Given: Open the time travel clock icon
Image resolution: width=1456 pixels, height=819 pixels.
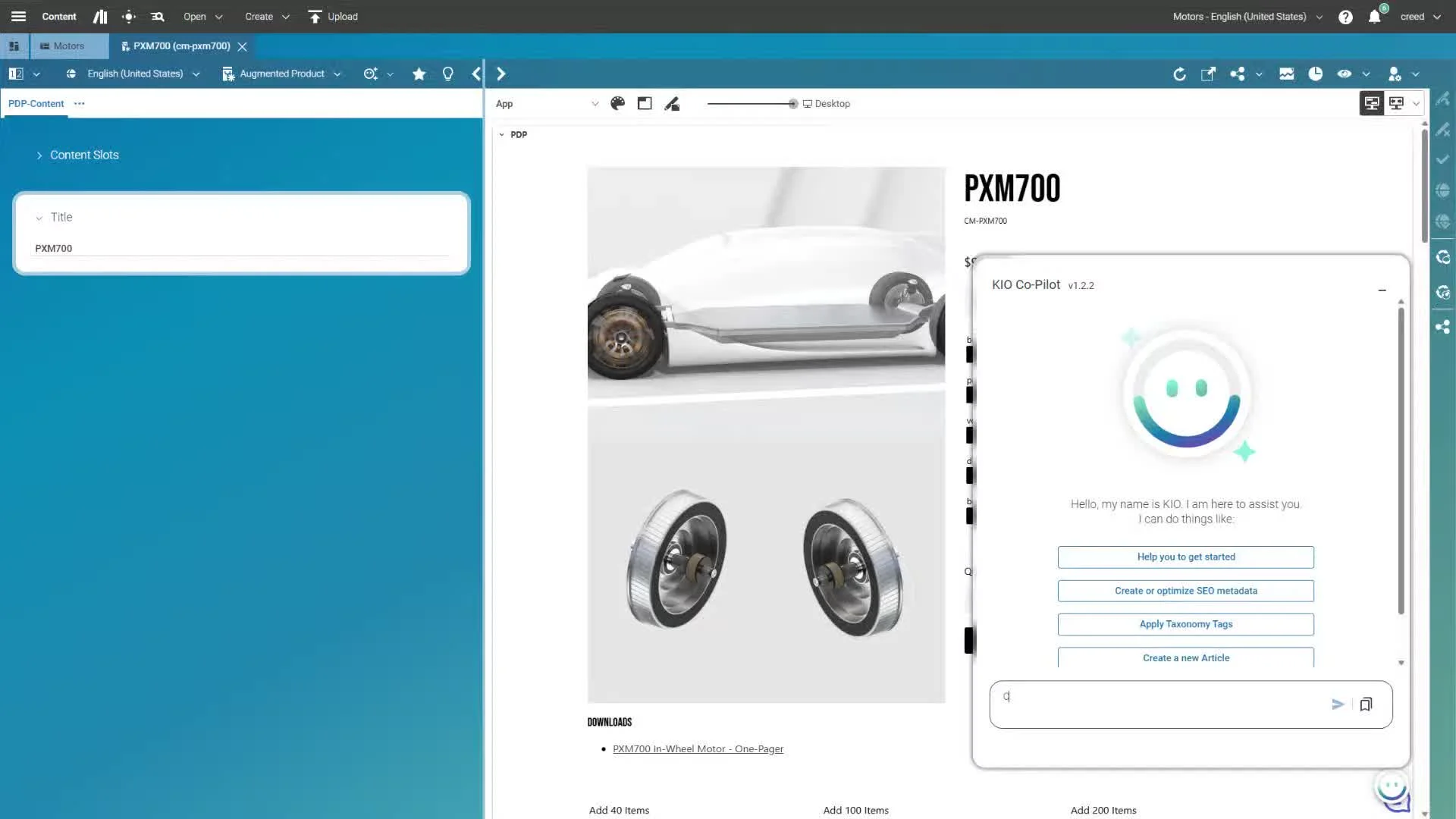Looking at the screenshot, I should tap(1316, 74).
